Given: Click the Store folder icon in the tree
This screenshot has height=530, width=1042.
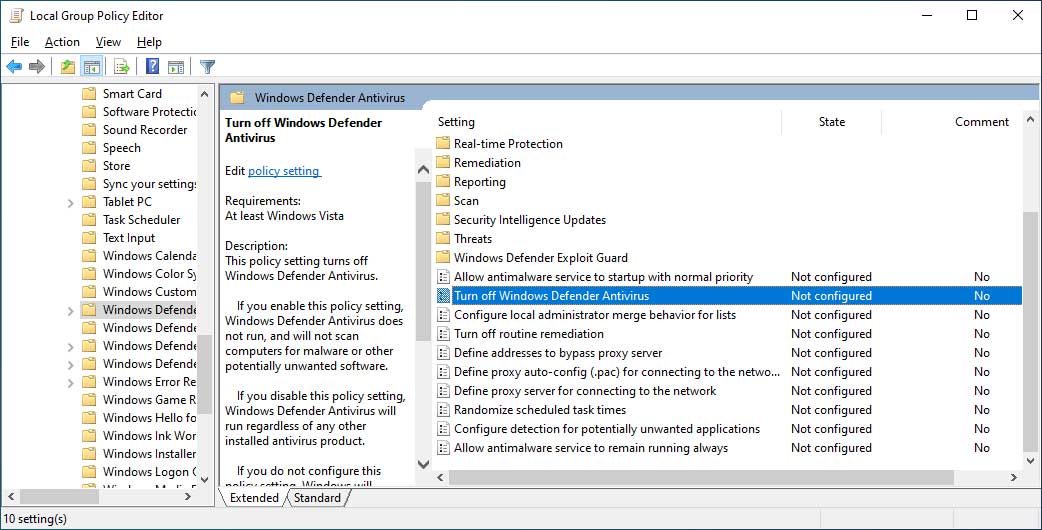Looking at the screenshot, I should pos(89,165).
